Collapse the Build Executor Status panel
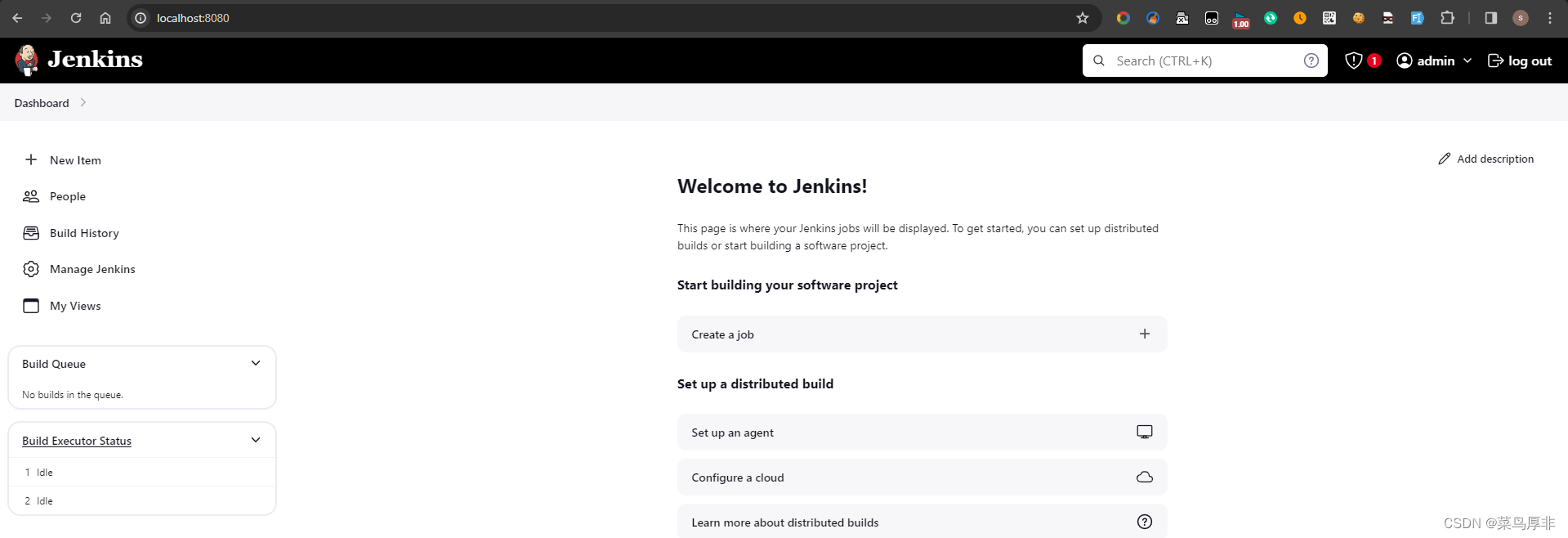Viewport: 1568px width, 538px height. tap(256, 440)
